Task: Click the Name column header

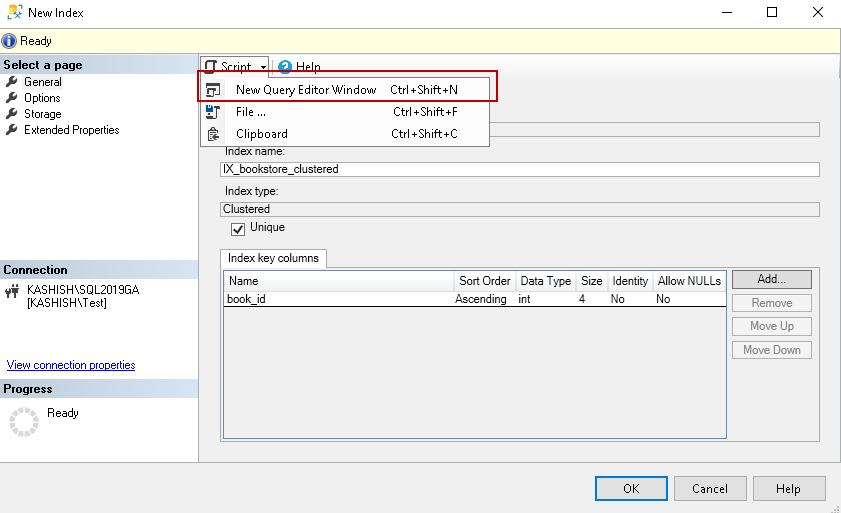Action: pyautogui.click(x=339, y=281)
